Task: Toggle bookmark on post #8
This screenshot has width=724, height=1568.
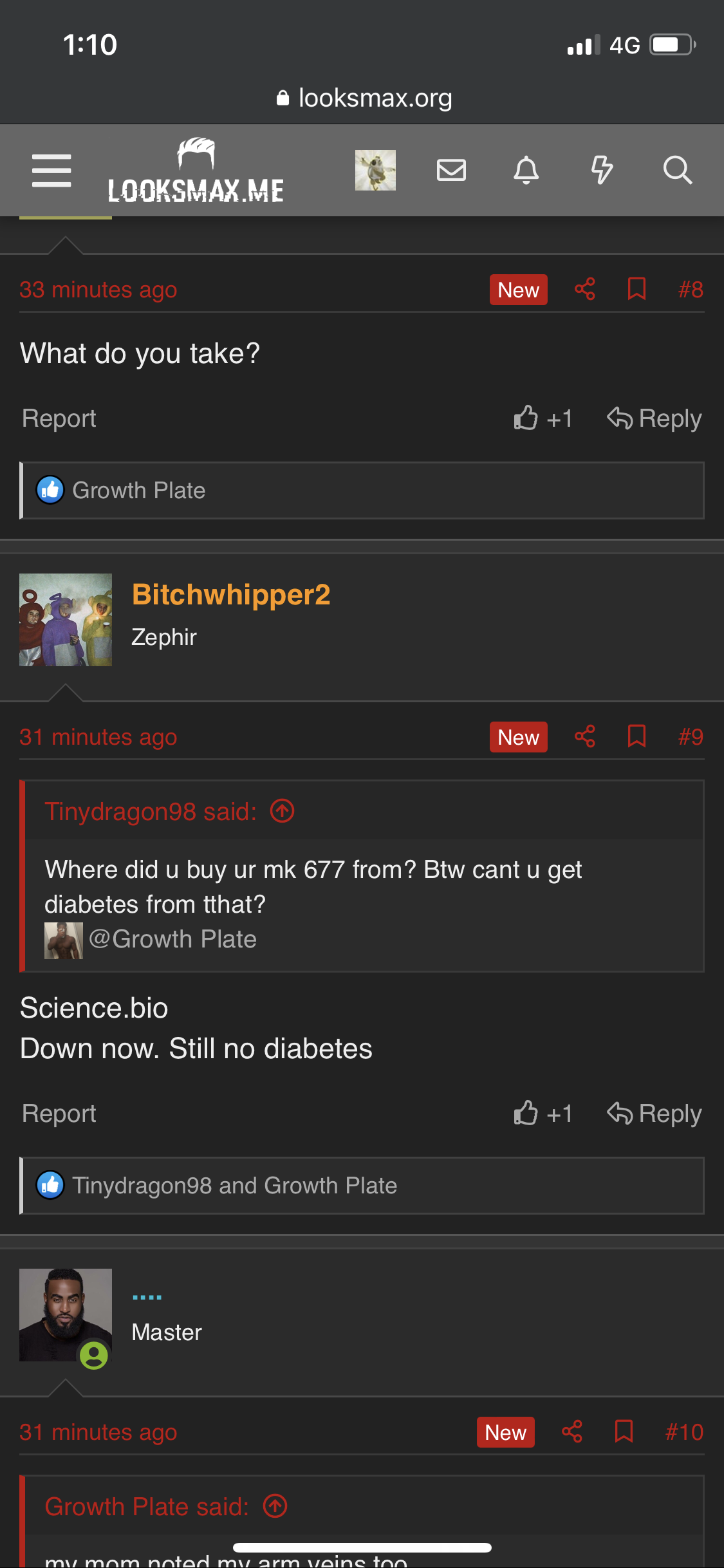Action: [636, 289]
